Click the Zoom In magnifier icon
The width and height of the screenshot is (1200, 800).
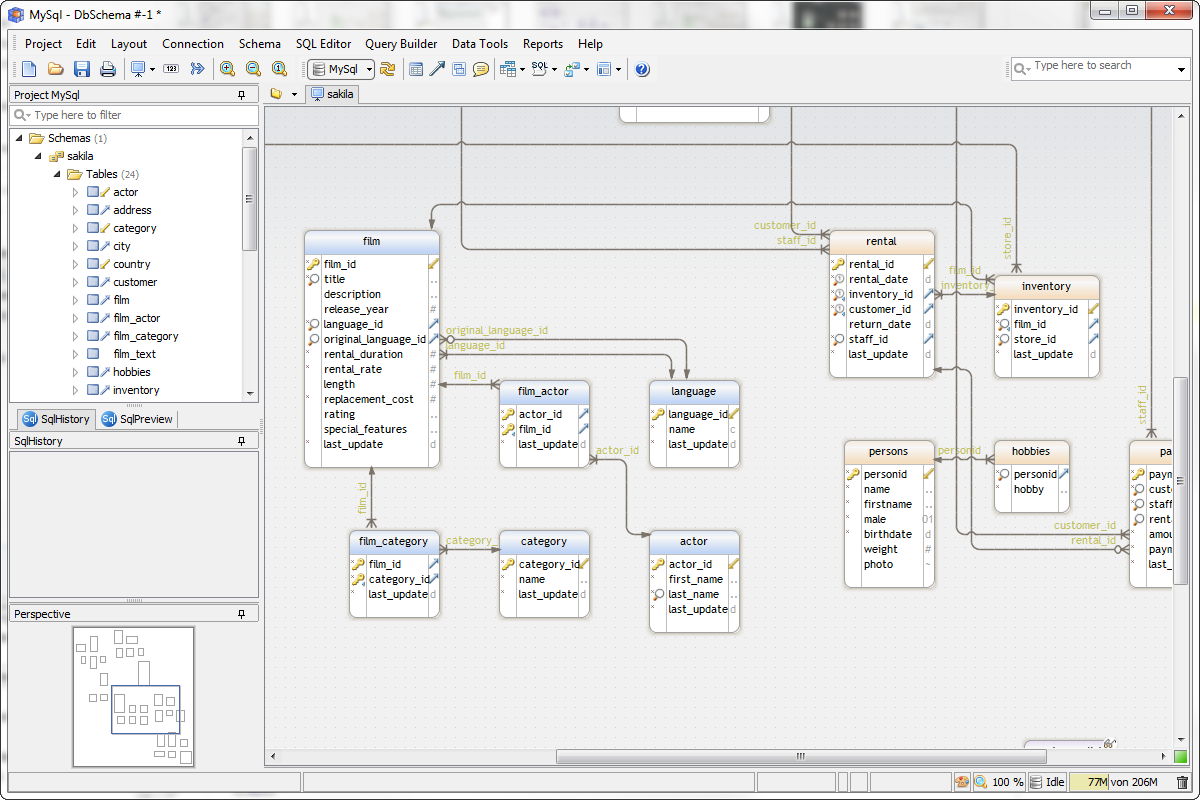click(228, 69)
